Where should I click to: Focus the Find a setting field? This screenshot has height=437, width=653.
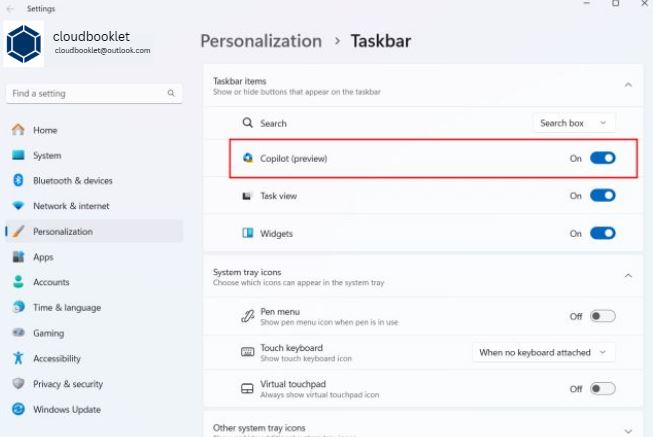pyautogui.click(x=94, y=93)
